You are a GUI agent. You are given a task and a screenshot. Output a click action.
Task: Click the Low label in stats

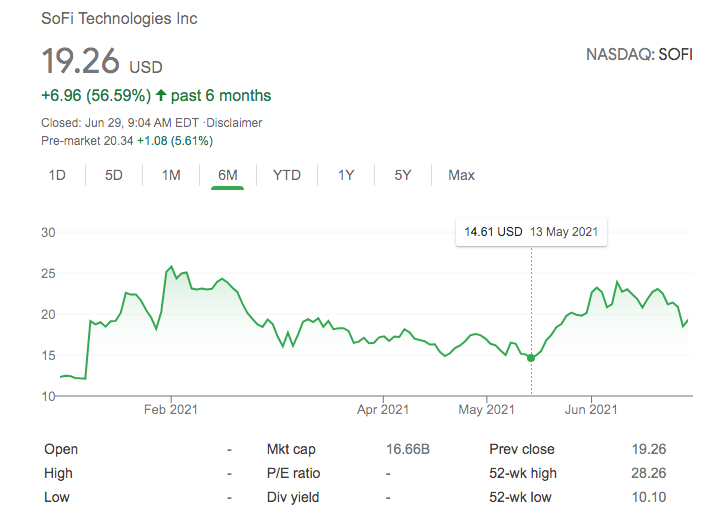[57, 497]
